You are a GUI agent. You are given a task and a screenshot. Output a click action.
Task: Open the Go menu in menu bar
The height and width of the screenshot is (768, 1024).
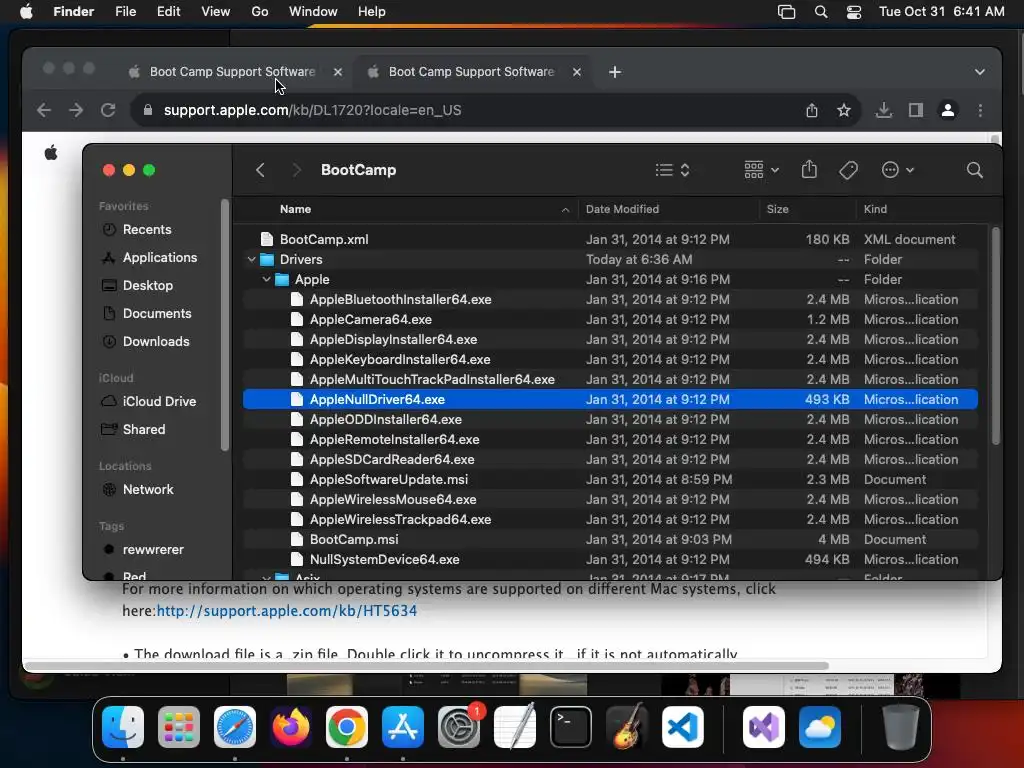260,12
